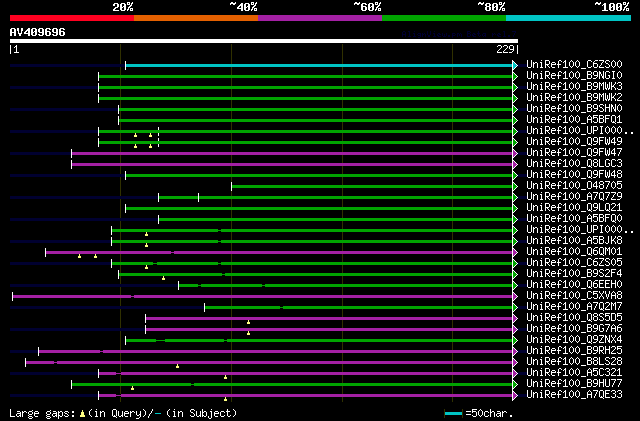Select the UniRef100_Q9FW49 label
Image resolution: width=640 pixels, height=421 pixels.
pyautogui.click(x=574, y=142)
